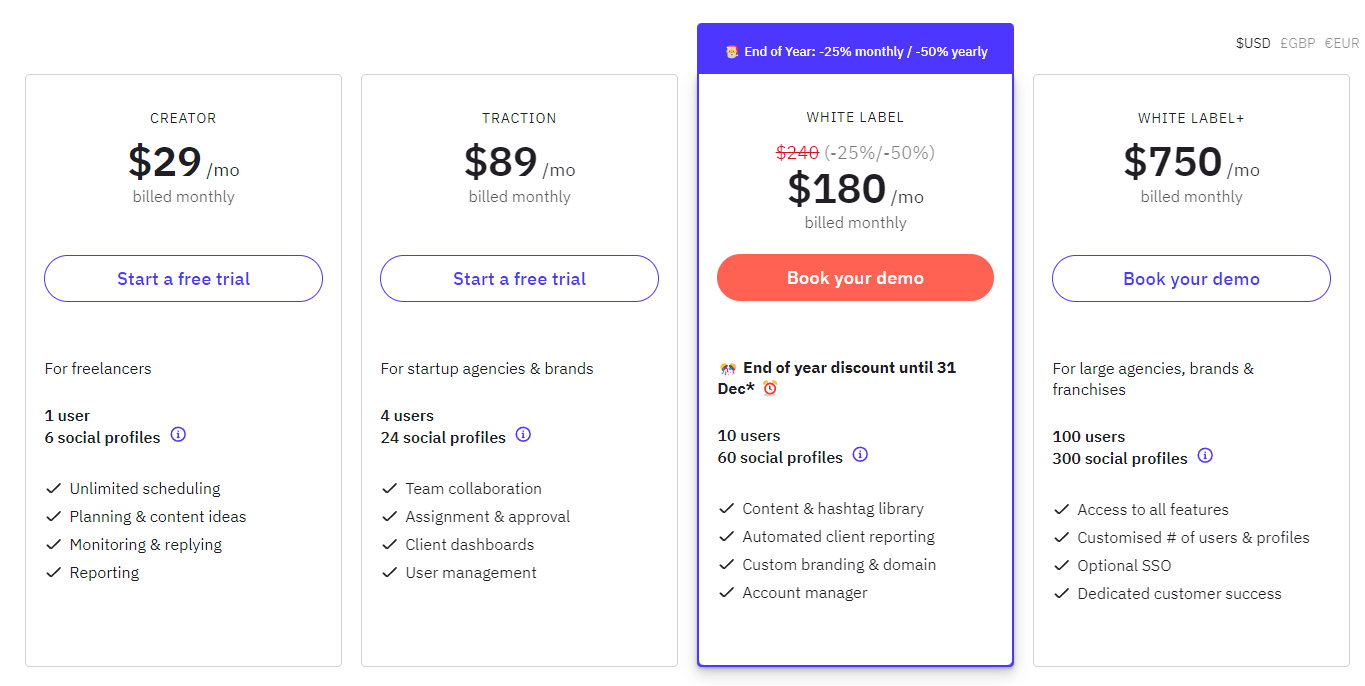The height and width of the screenshot is (686, 1365).
Task: Click the info icon beside 24 social profiles
Action: (523, 434)
